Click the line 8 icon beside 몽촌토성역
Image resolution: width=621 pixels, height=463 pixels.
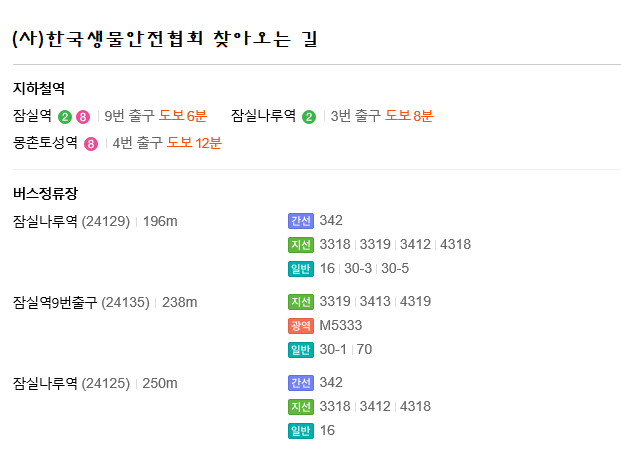pyautogui.click(x=91, y=144)
